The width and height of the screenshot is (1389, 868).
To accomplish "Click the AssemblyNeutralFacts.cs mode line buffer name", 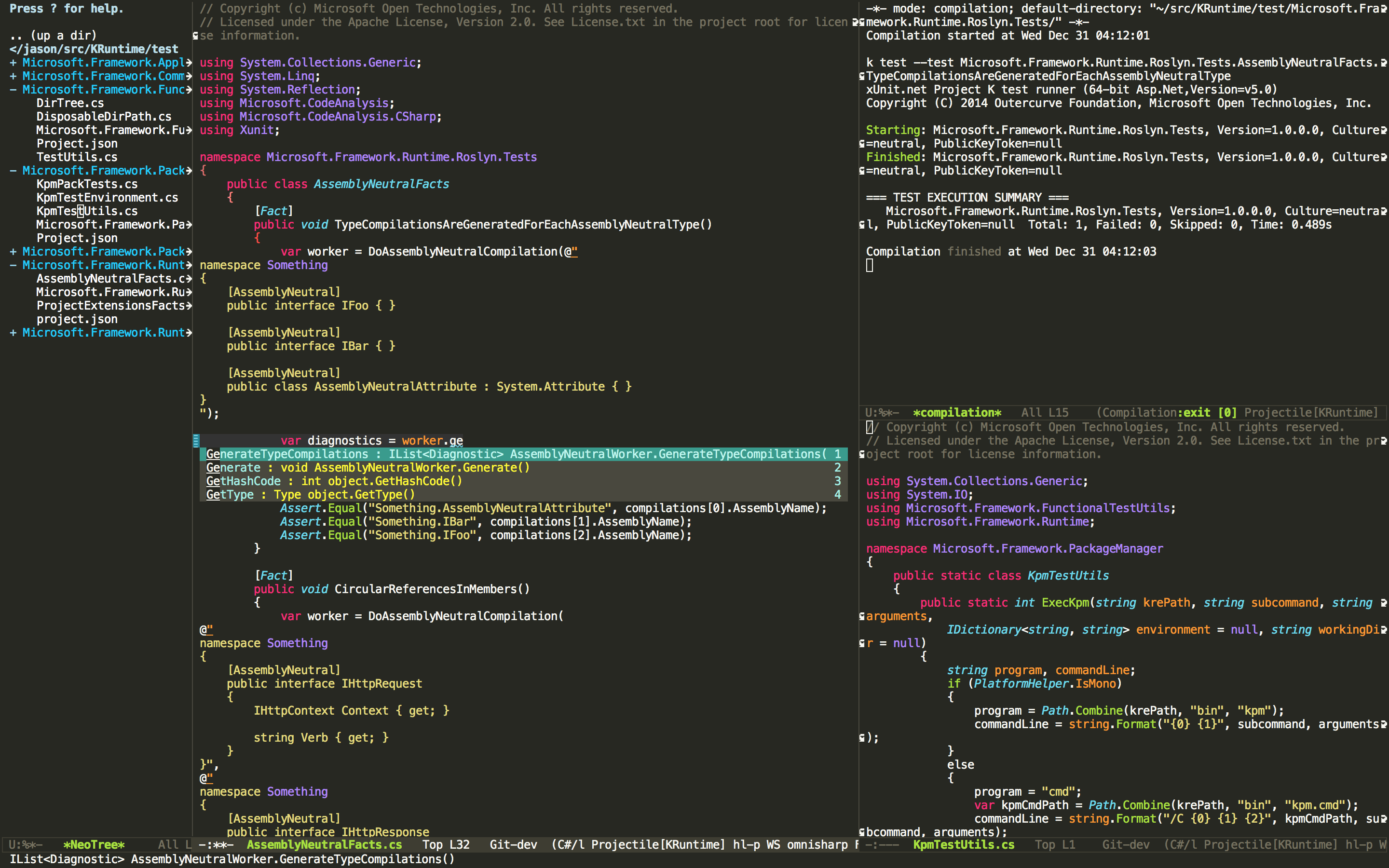I will 324,844.
